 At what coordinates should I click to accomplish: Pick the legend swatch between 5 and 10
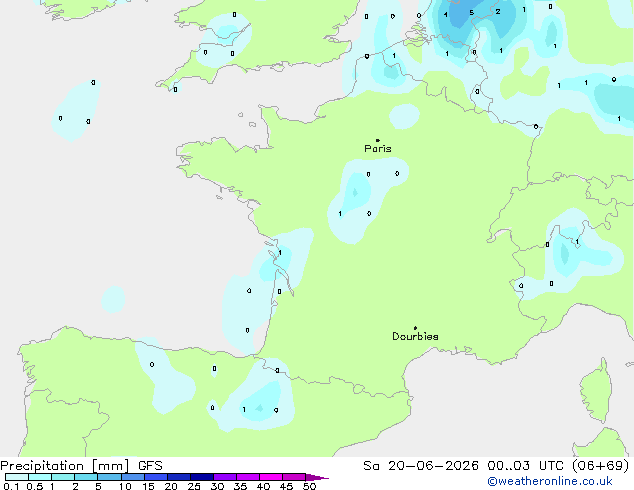[110, 477]
